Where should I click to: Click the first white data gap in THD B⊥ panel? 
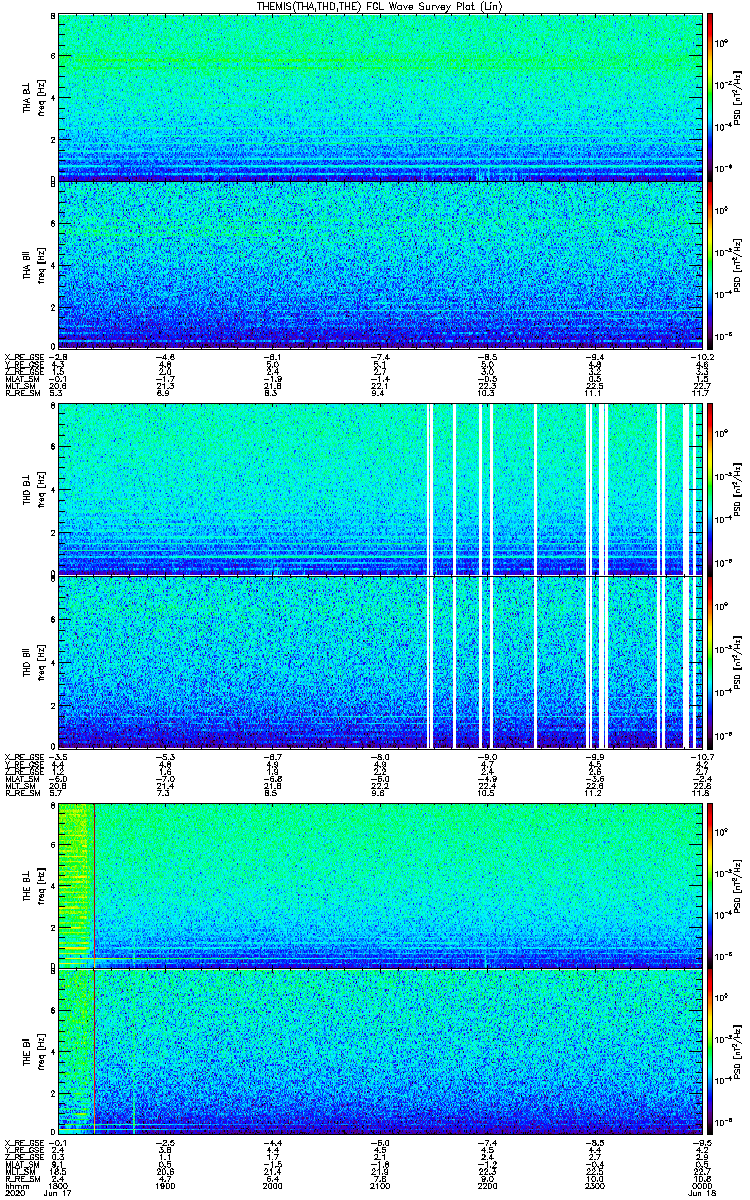(430, 488)
